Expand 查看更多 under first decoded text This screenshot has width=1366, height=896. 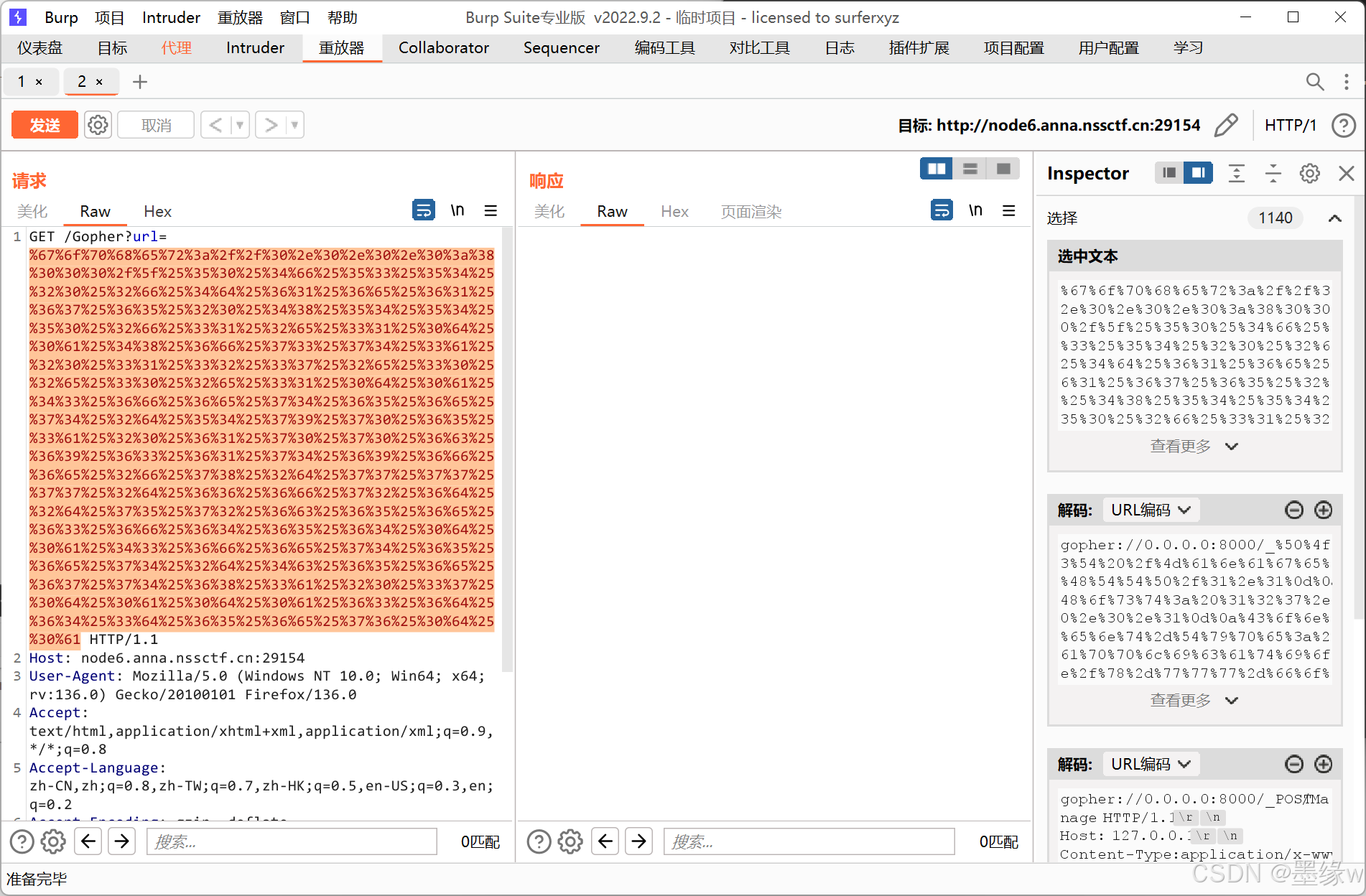pos(1194,700)
